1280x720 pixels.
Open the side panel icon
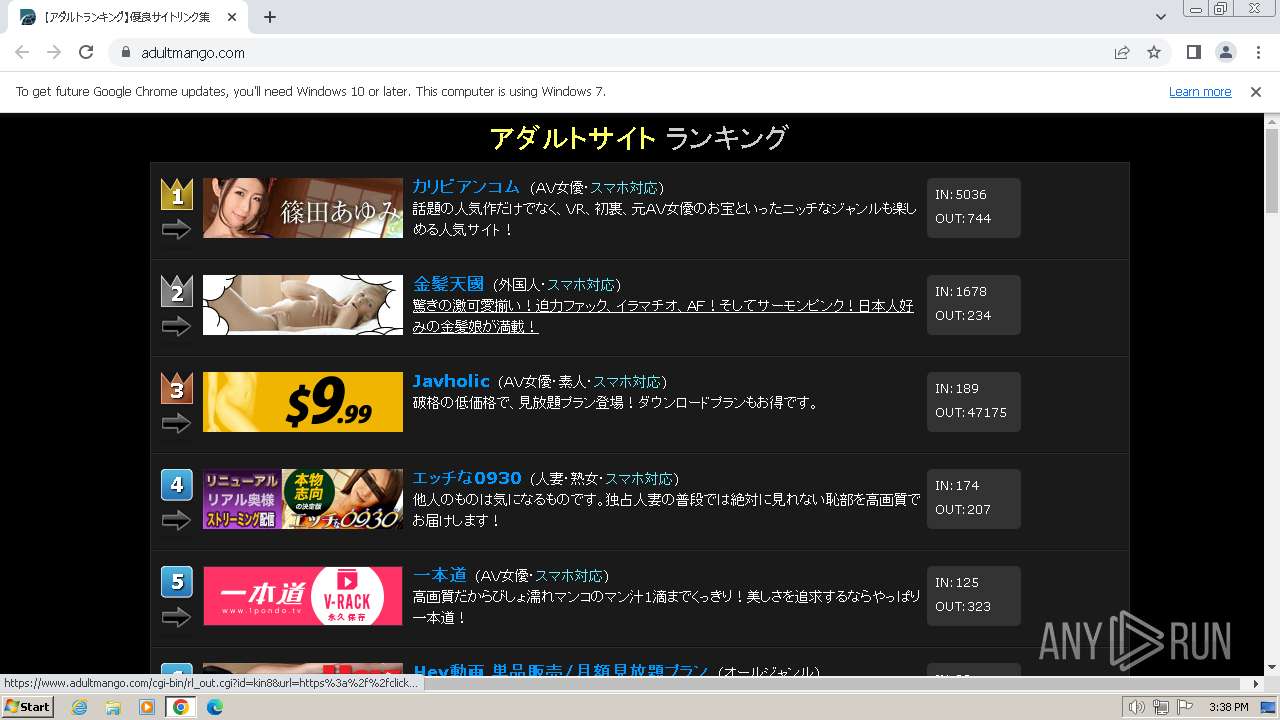pos(1194,52)
